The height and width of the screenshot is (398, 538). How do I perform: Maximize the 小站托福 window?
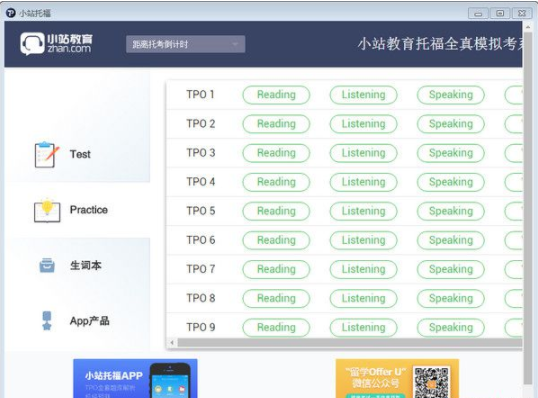pos(500,13)
